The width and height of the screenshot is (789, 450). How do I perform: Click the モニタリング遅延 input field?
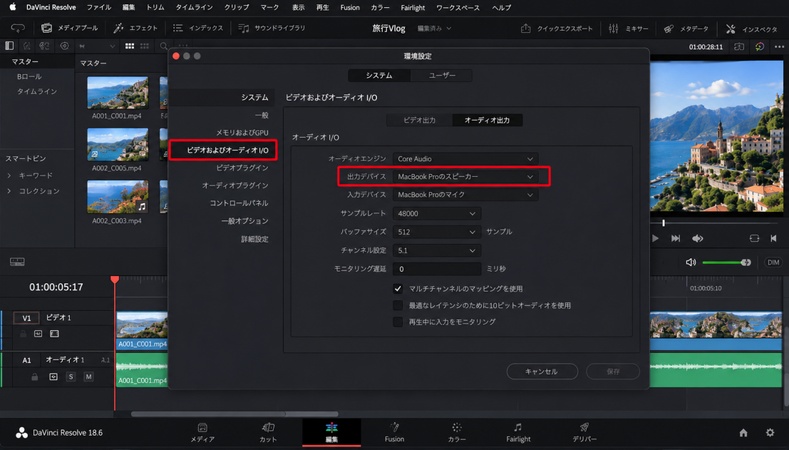click(437, 269)
